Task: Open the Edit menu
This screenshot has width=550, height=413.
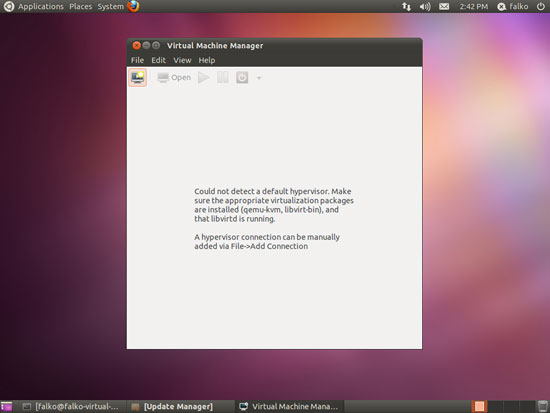Action: [x=159, y=60]
